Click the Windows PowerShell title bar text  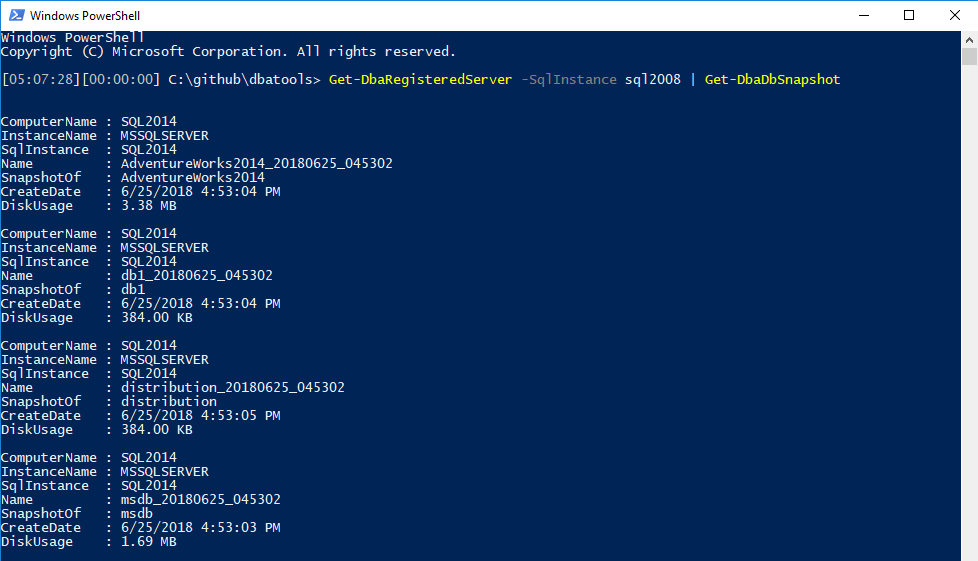pyautogui.click(x=84, y=16)
